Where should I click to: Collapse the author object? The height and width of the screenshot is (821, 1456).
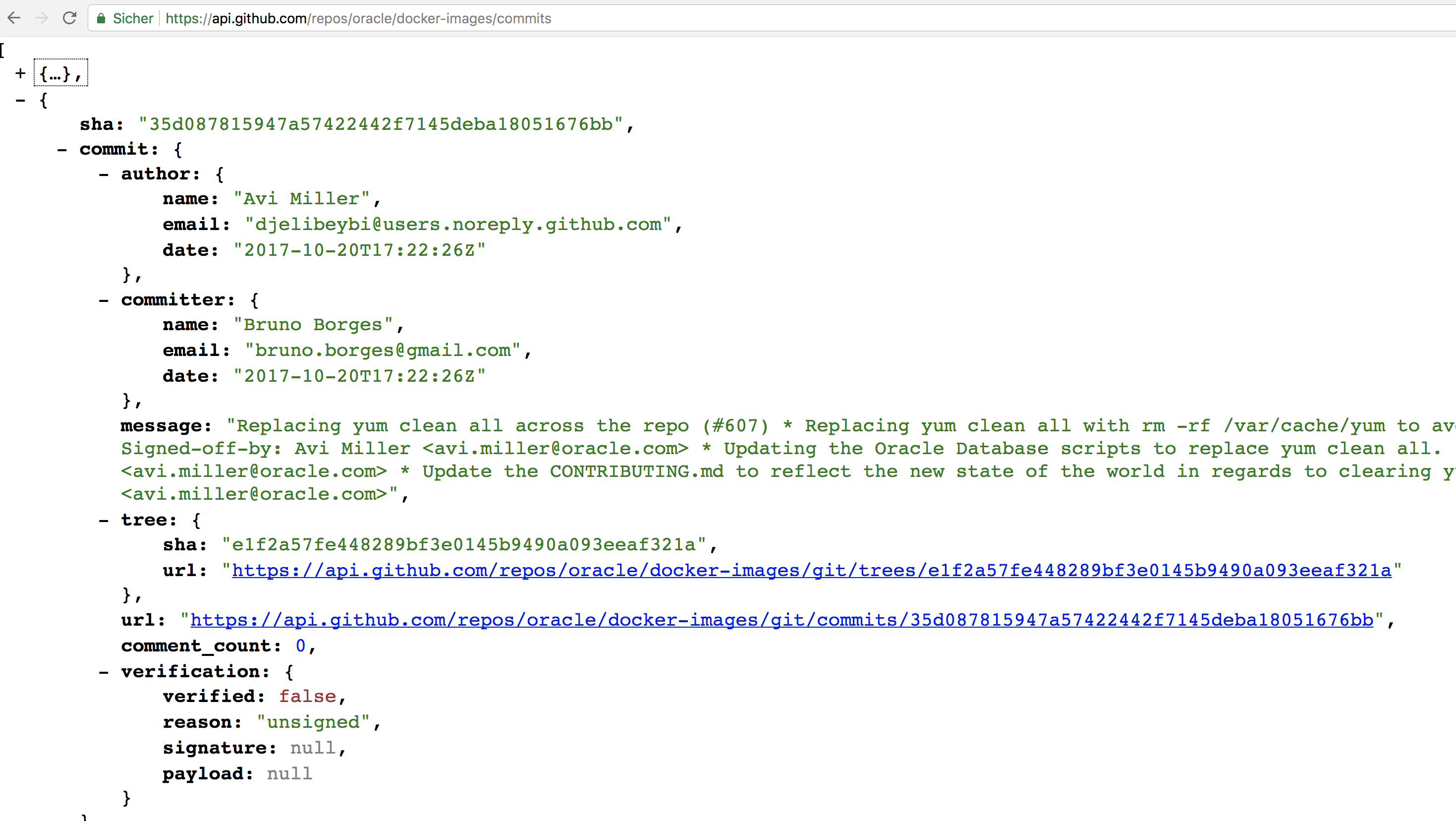coord(104,175)
